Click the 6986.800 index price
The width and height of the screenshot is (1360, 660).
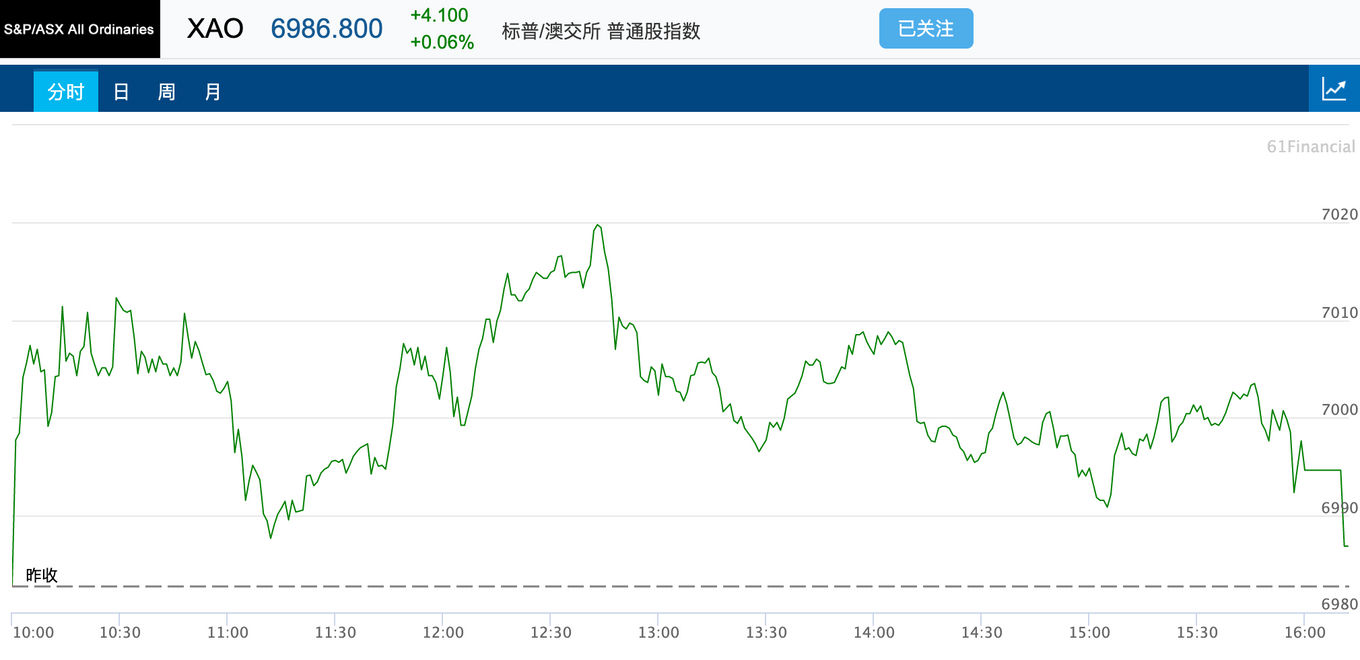327,29
